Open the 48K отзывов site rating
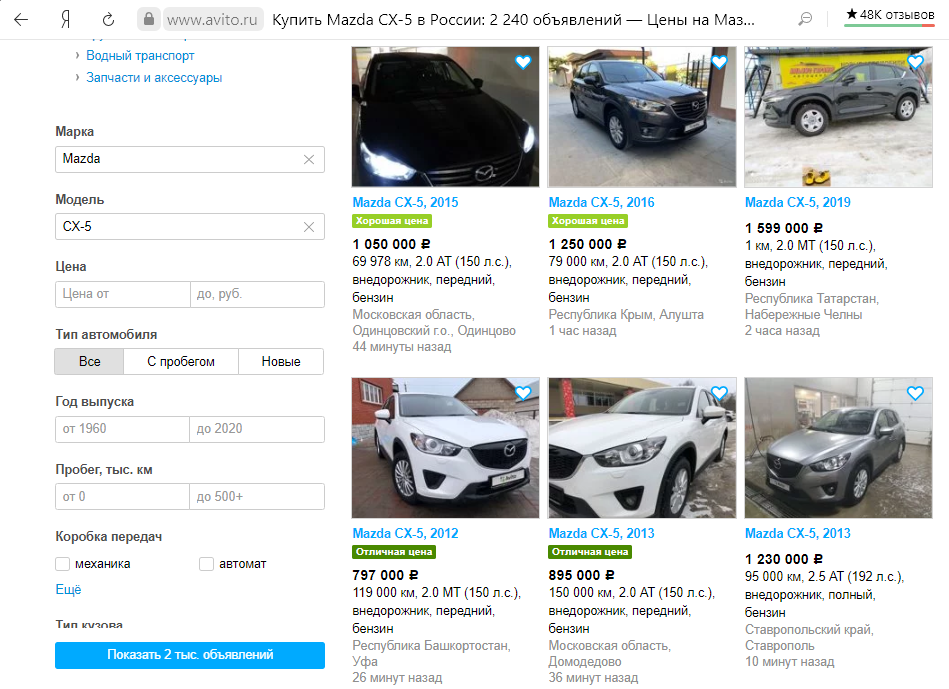This screenshot has width=949, height=689. click(x=890, y=15)
